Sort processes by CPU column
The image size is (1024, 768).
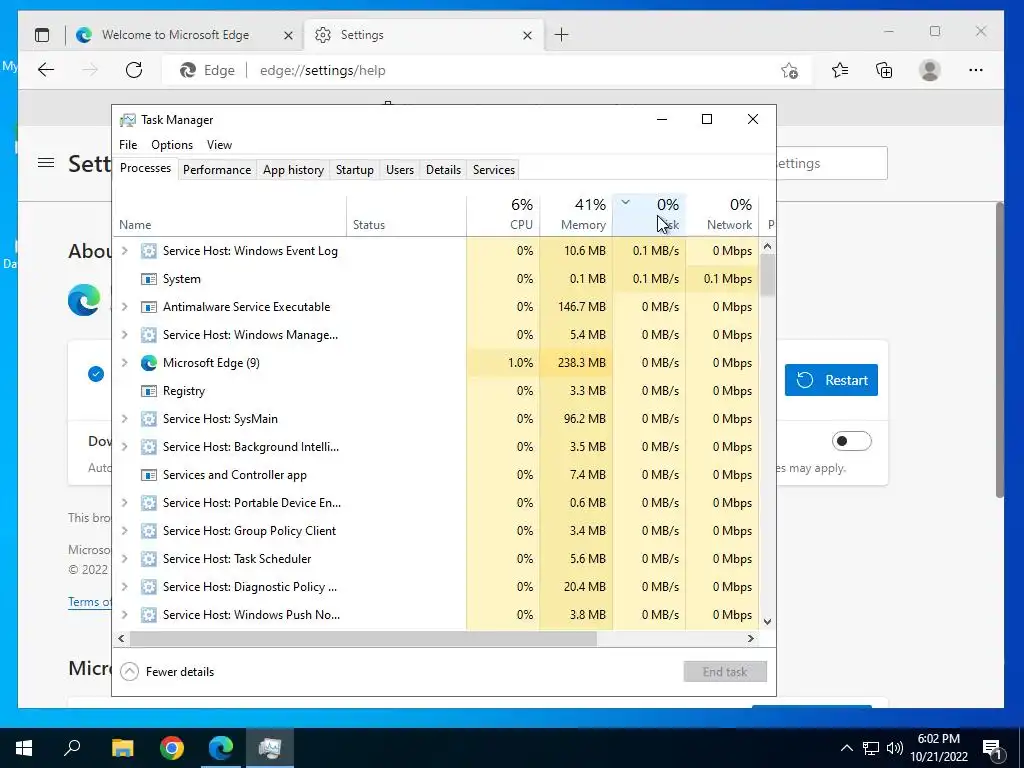pos(504,215)
